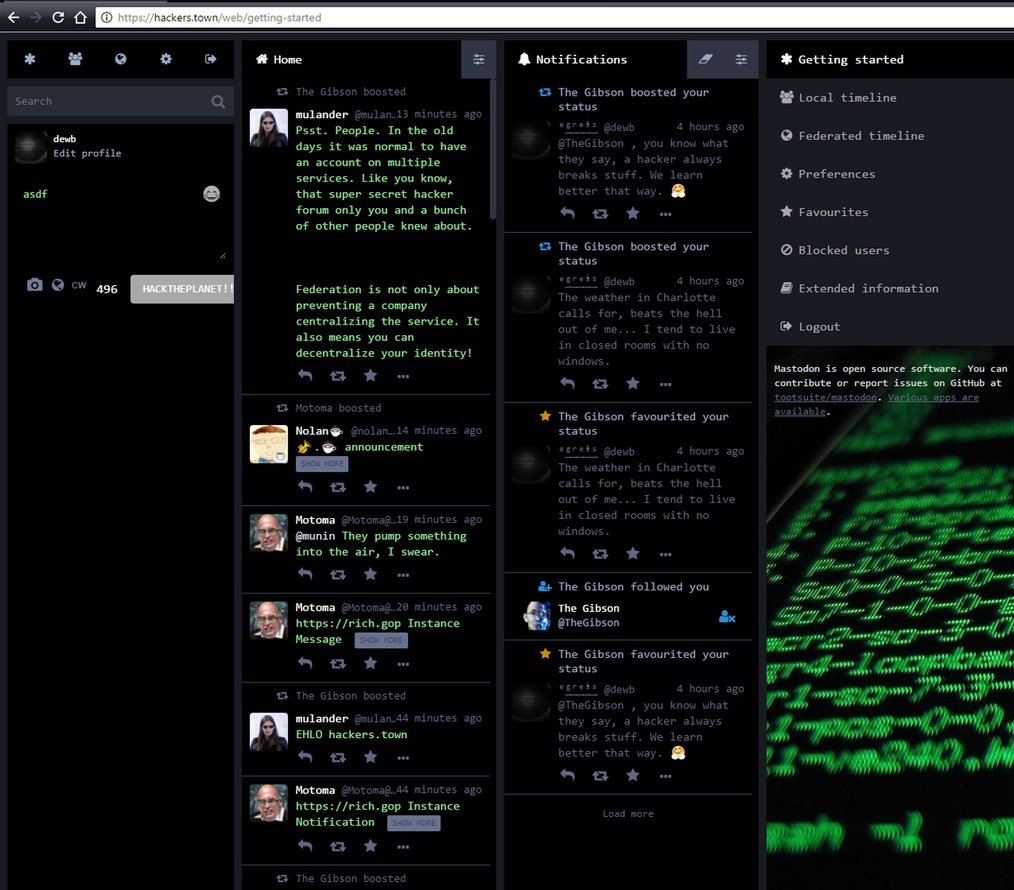Open Preferences gear icon in left nav
The image size is (1014, 890).
tap(166, 59)
